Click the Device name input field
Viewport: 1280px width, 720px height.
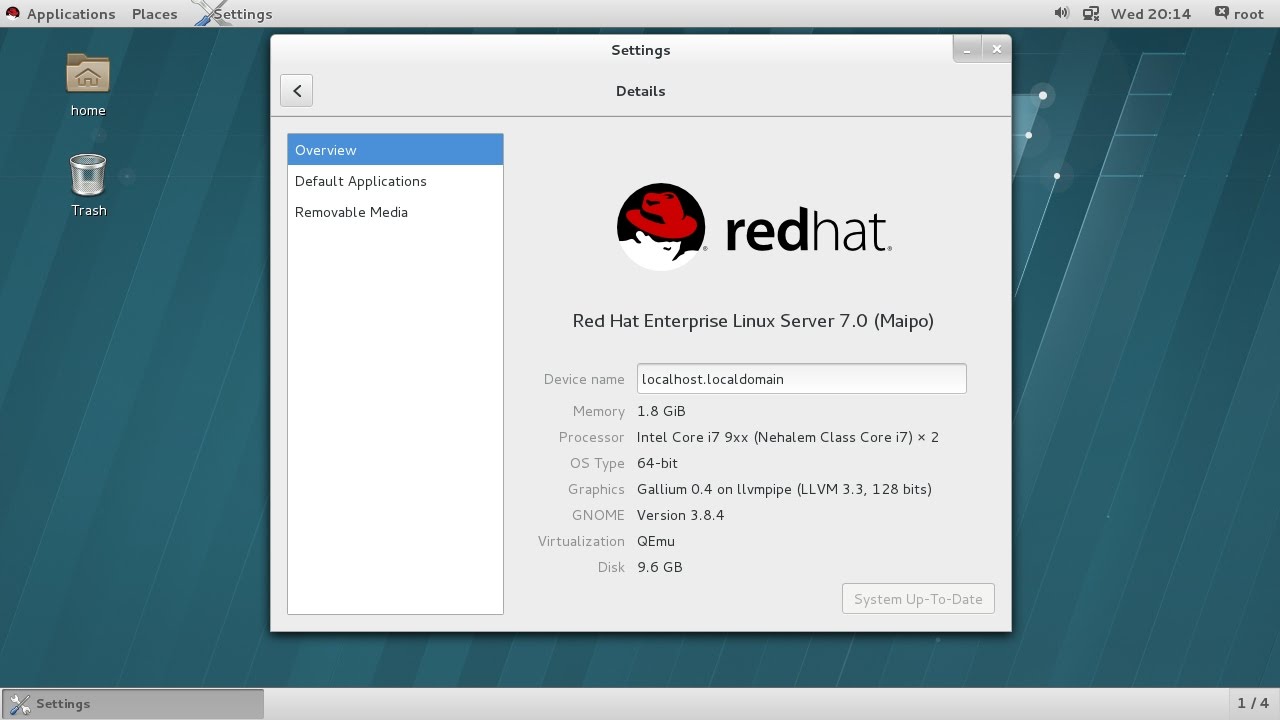801,379
